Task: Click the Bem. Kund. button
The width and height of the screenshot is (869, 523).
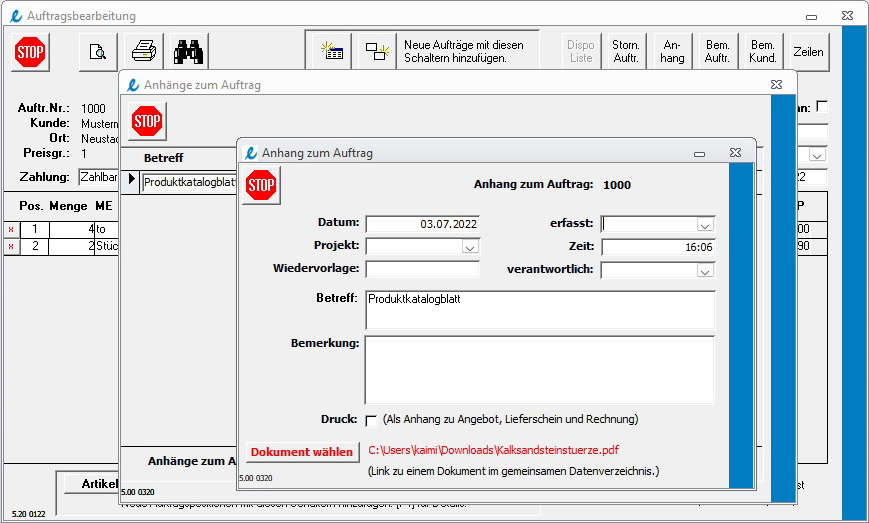Action: [x=763, y=51]
